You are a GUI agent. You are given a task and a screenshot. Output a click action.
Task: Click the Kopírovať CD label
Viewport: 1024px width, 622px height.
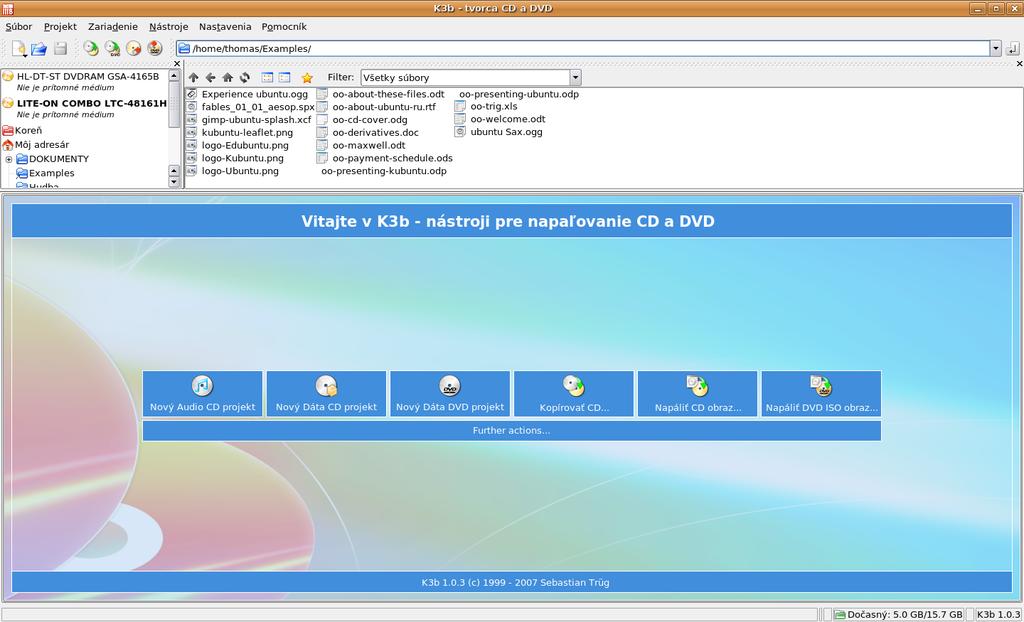(x=574, y=407)
